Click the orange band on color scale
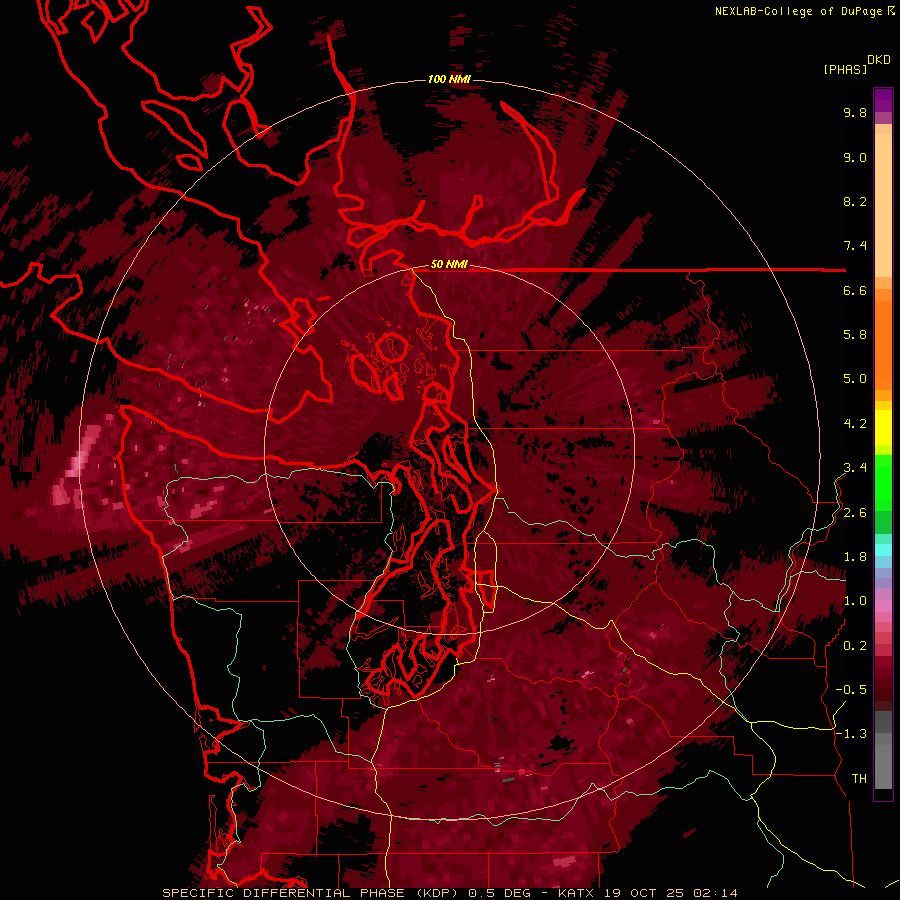This screenshot has width=900, height=900. click(883, 339)
